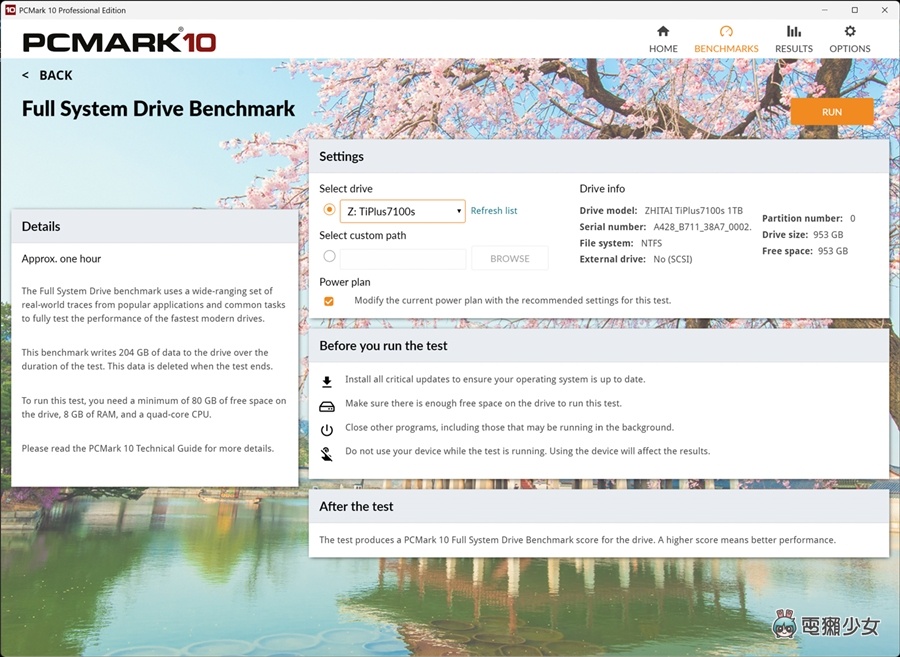Expand the Z: TiPlus7100s drive dropdown

[x=402, y=211]
